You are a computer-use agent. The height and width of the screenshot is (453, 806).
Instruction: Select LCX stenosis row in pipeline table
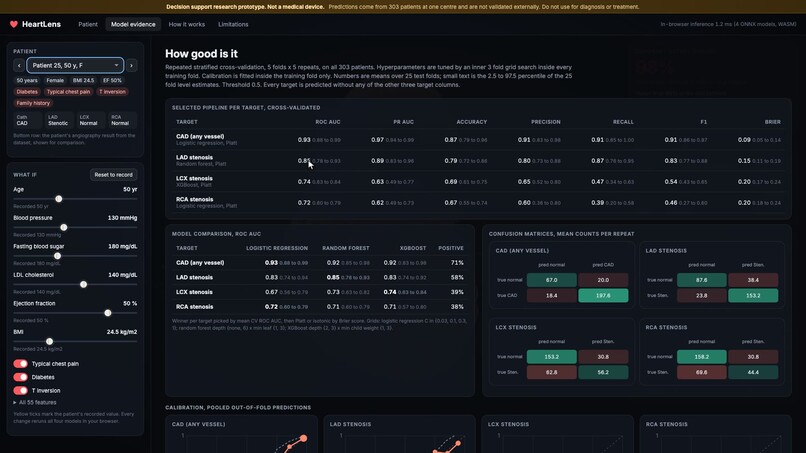coord(478,182)
